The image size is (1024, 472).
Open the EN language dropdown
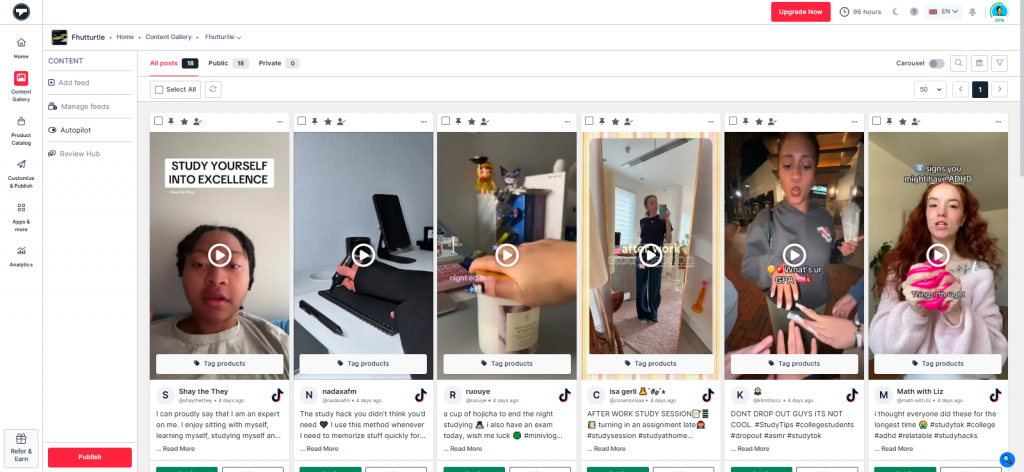pyautogui.click(x=945, y=12)
